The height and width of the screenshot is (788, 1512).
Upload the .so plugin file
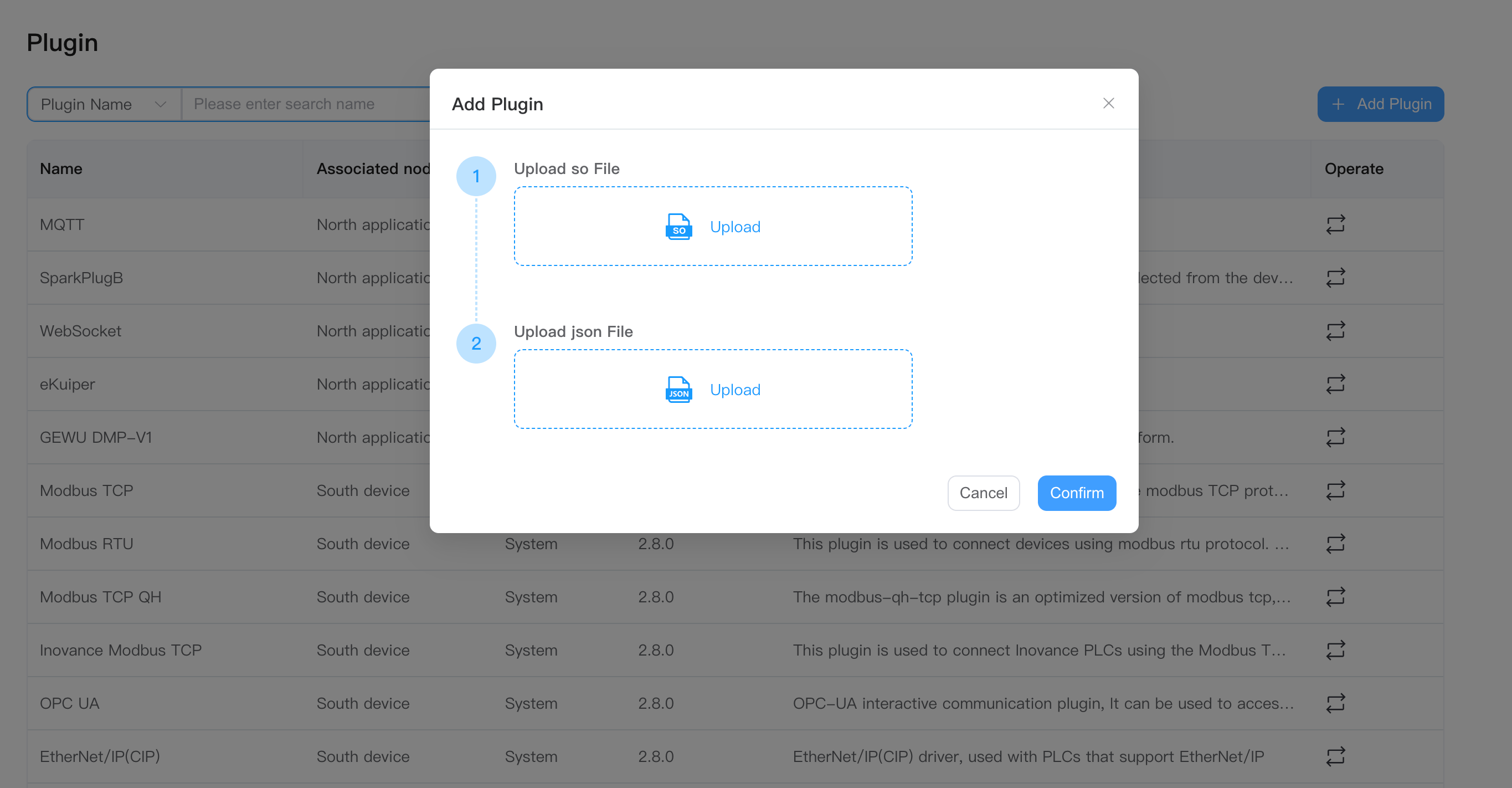[x=712, y=226]
